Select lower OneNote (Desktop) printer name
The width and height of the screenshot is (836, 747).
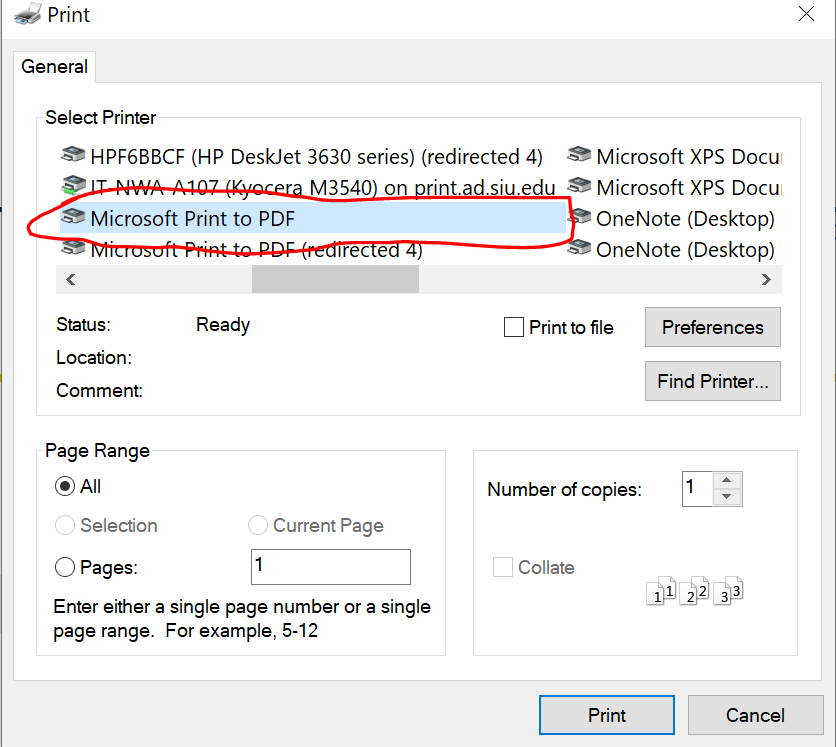pyautogui.click(x=685, y=250)
